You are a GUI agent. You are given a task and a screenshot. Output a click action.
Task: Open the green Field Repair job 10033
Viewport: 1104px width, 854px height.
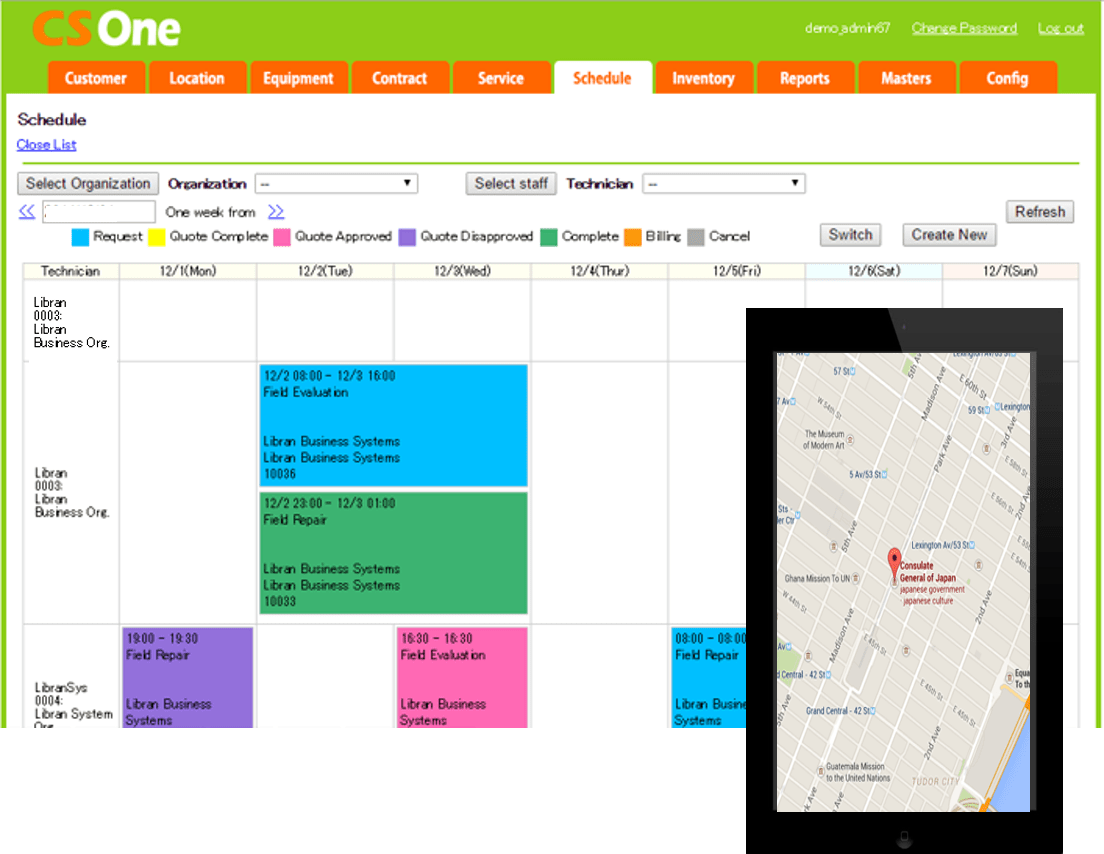click(x=394, y=553)
